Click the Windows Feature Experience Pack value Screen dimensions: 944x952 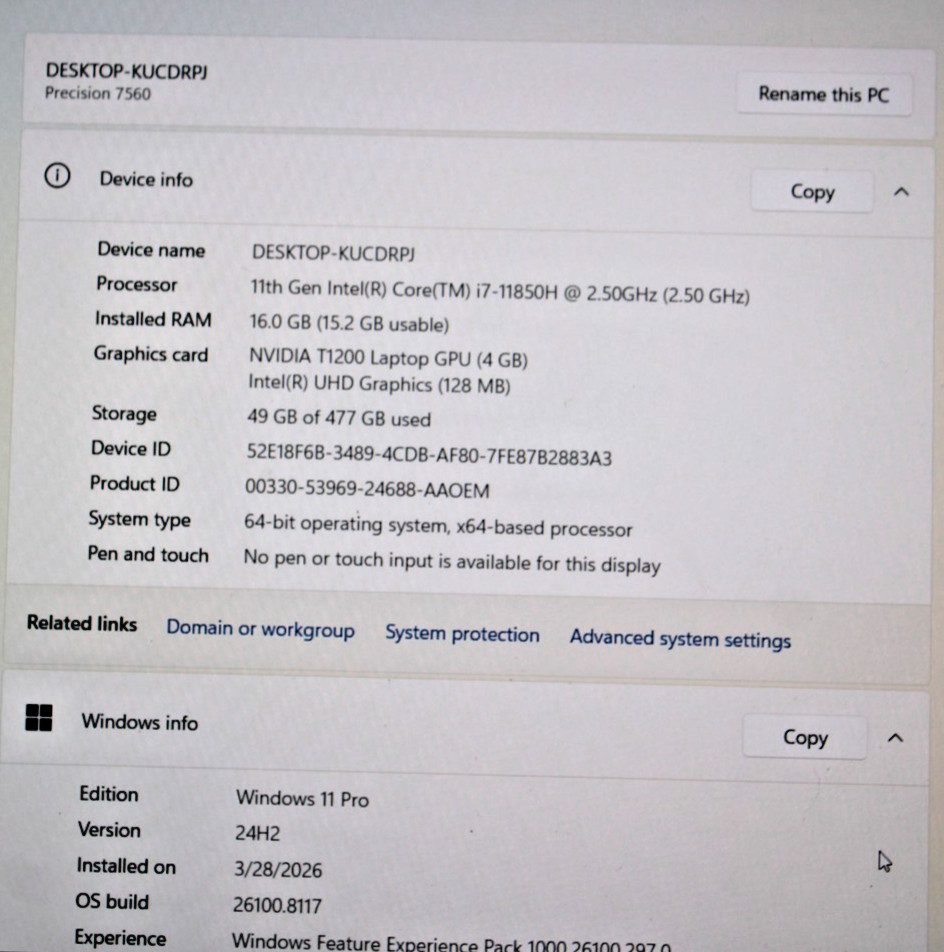coord(451,944)
